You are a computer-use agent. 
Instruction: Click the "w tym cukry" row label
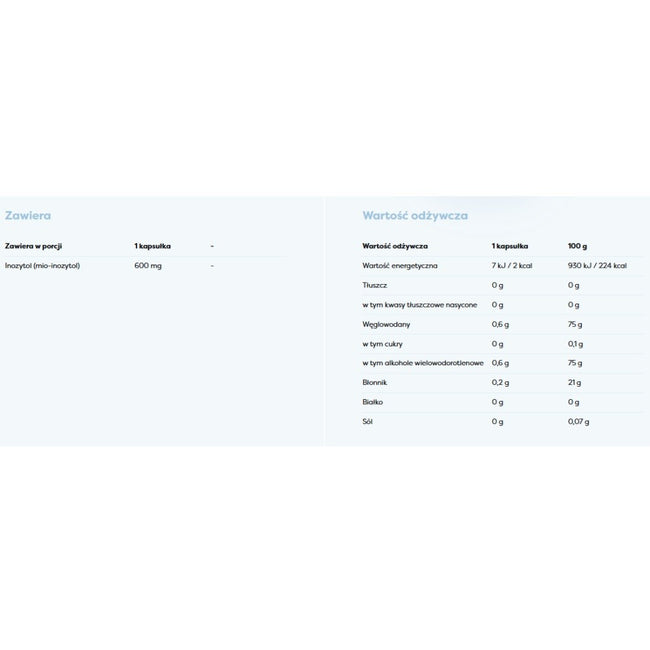click(381, 343)
